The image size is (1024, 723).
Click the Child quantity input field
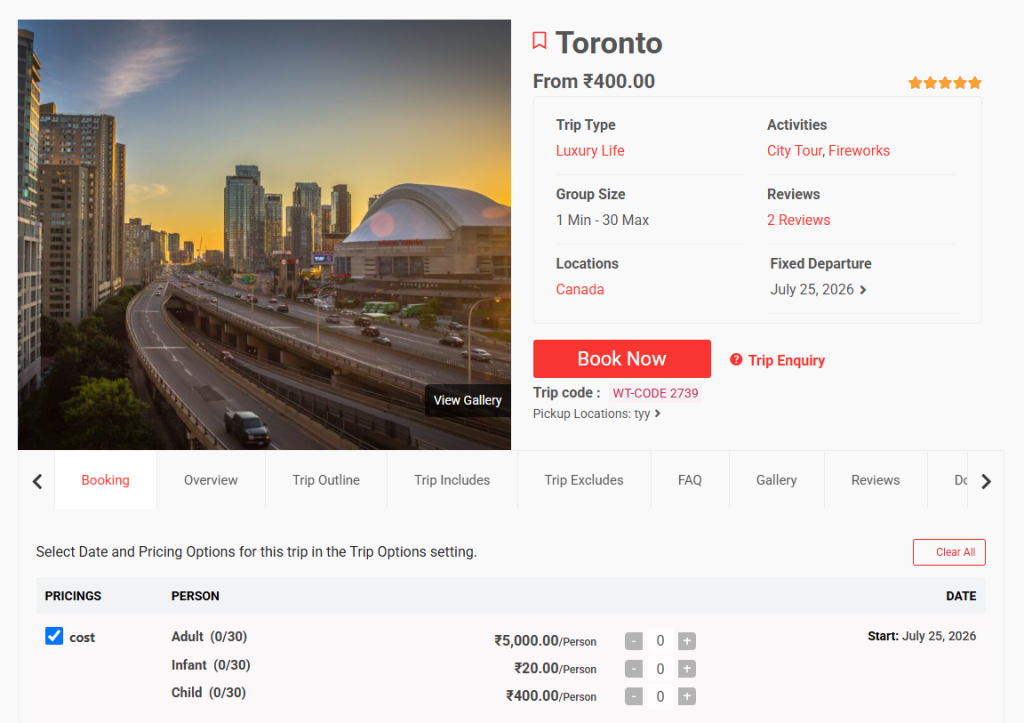click(x=660, y=697)
